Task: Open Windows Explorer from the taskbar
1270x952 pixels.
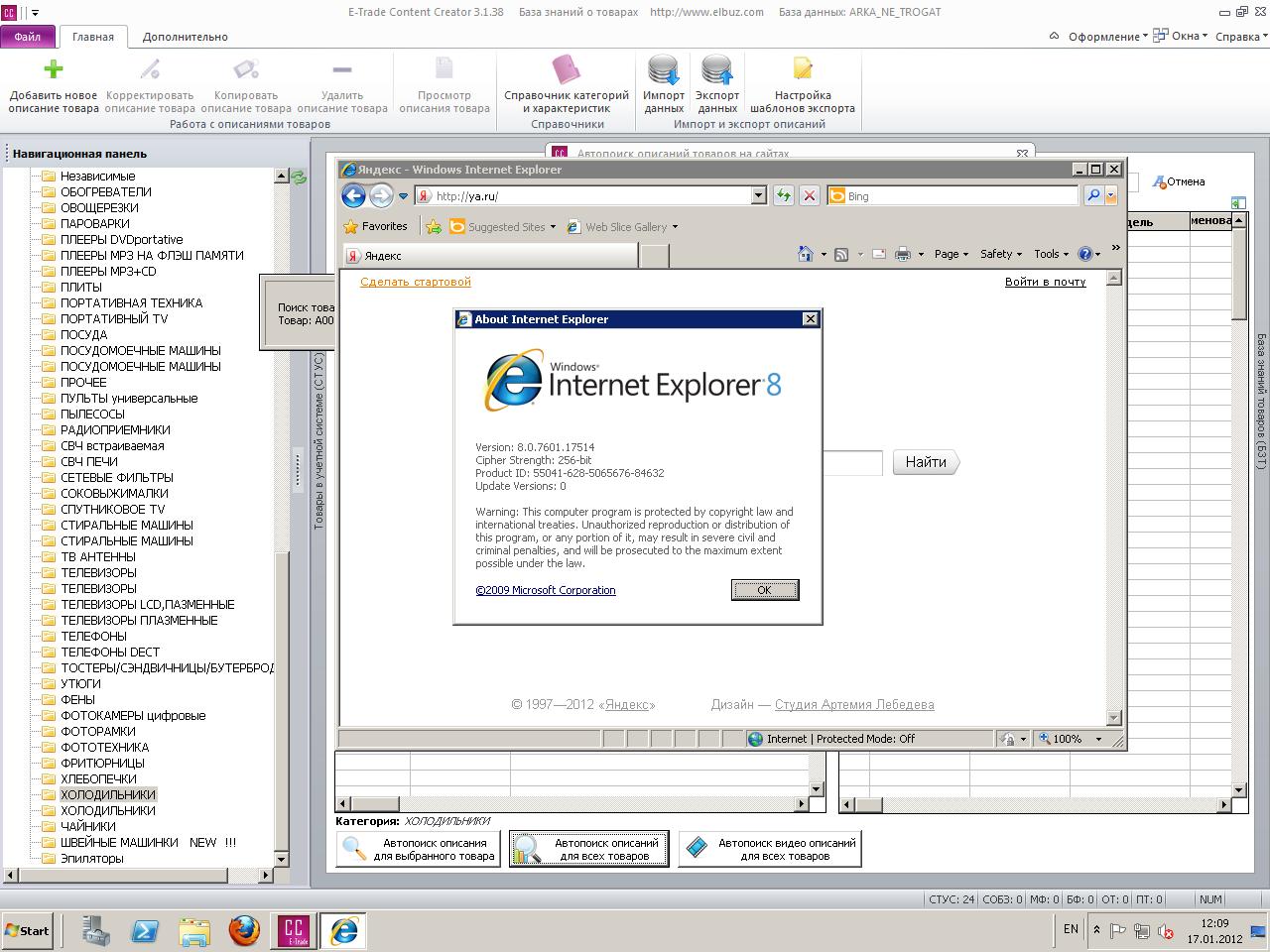Action: 194,930
